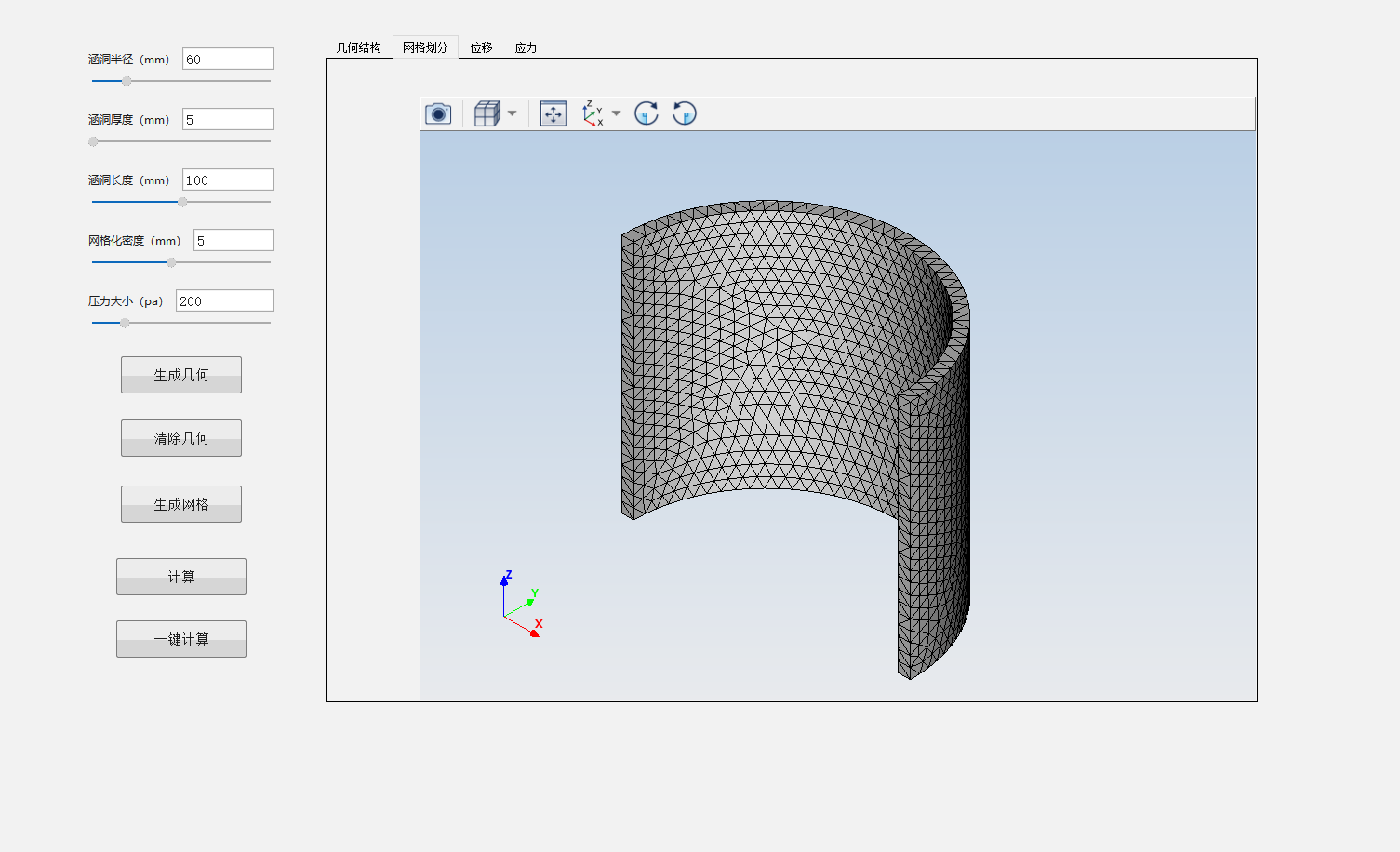Focus the 网格化密度 input field

(233, 240)
